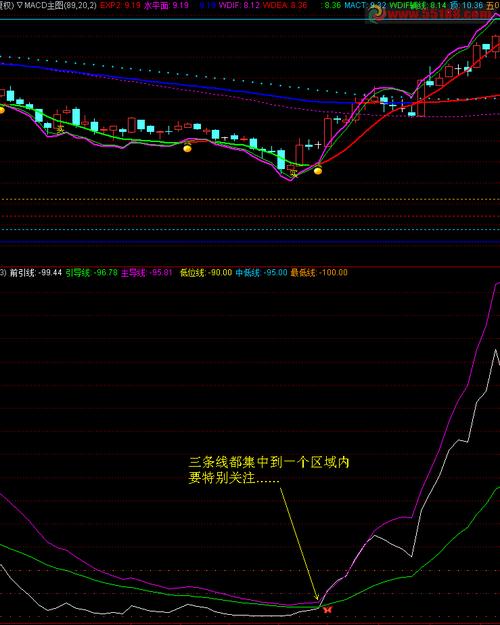Image resolution: width=500 pixels, height=625 pixels.
Task: Click the gold ball marker at left edge
Action: click(x=2, y=109)
